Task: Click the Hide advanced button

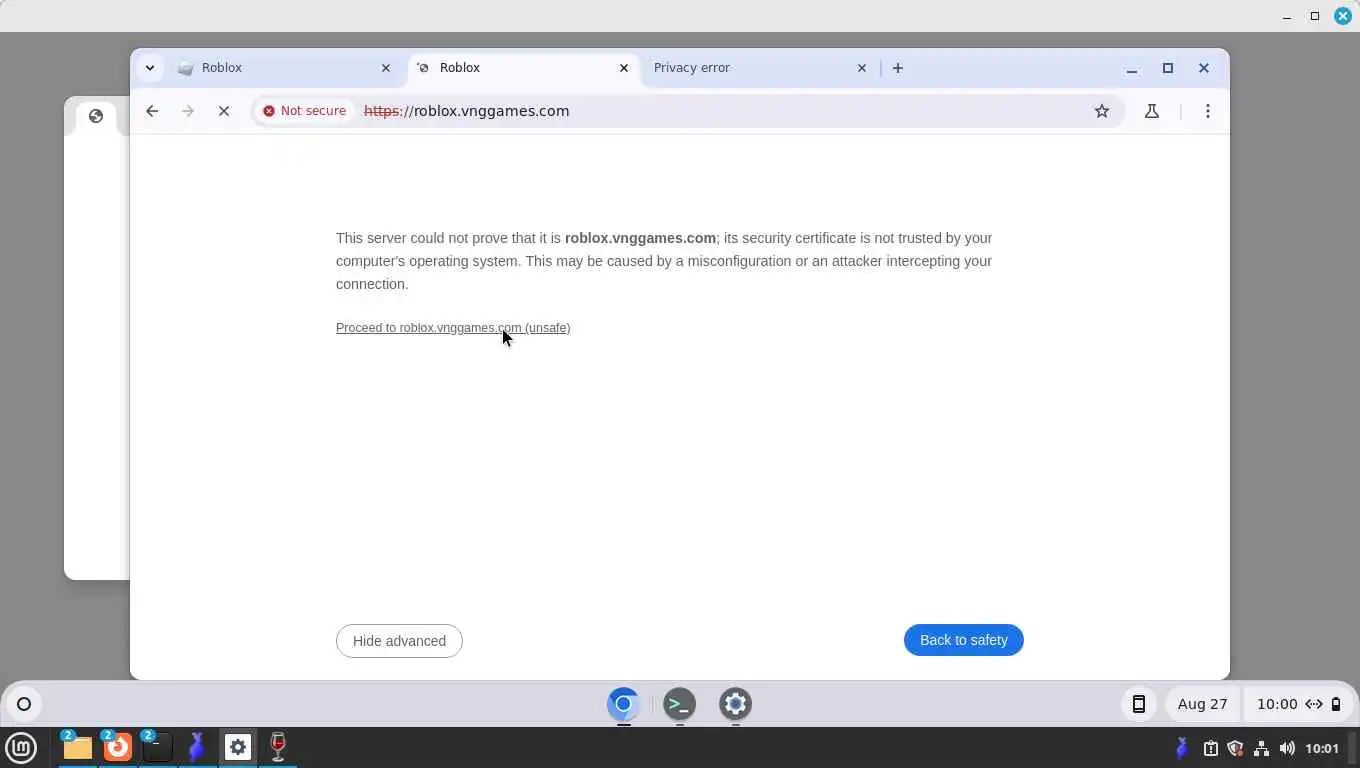Action: tap(399, 641)
